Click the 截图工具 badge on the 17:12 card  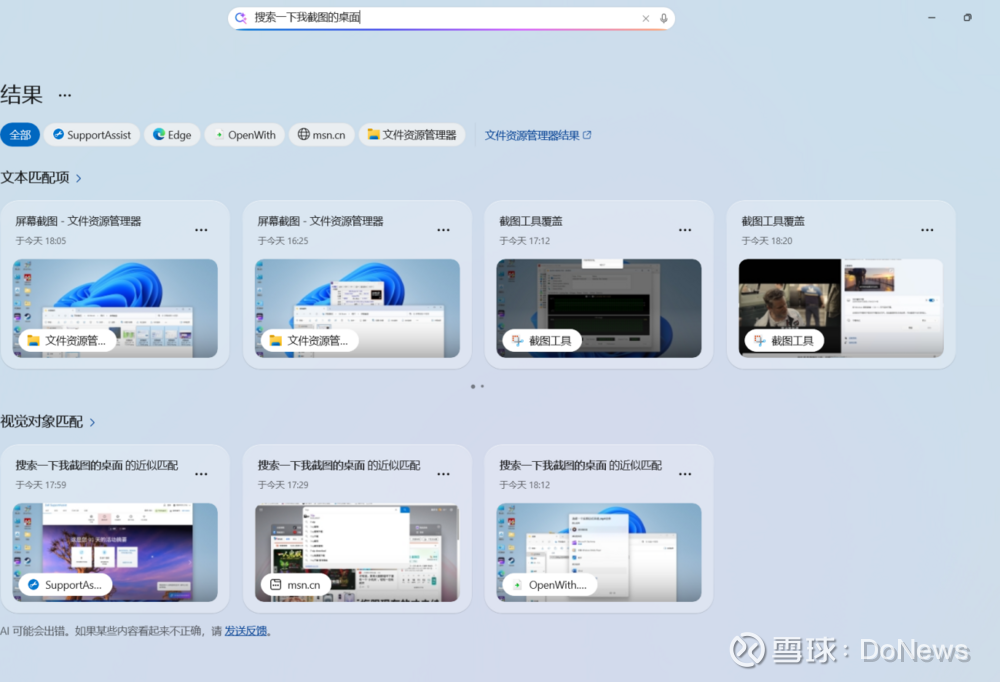pos(541,341)
